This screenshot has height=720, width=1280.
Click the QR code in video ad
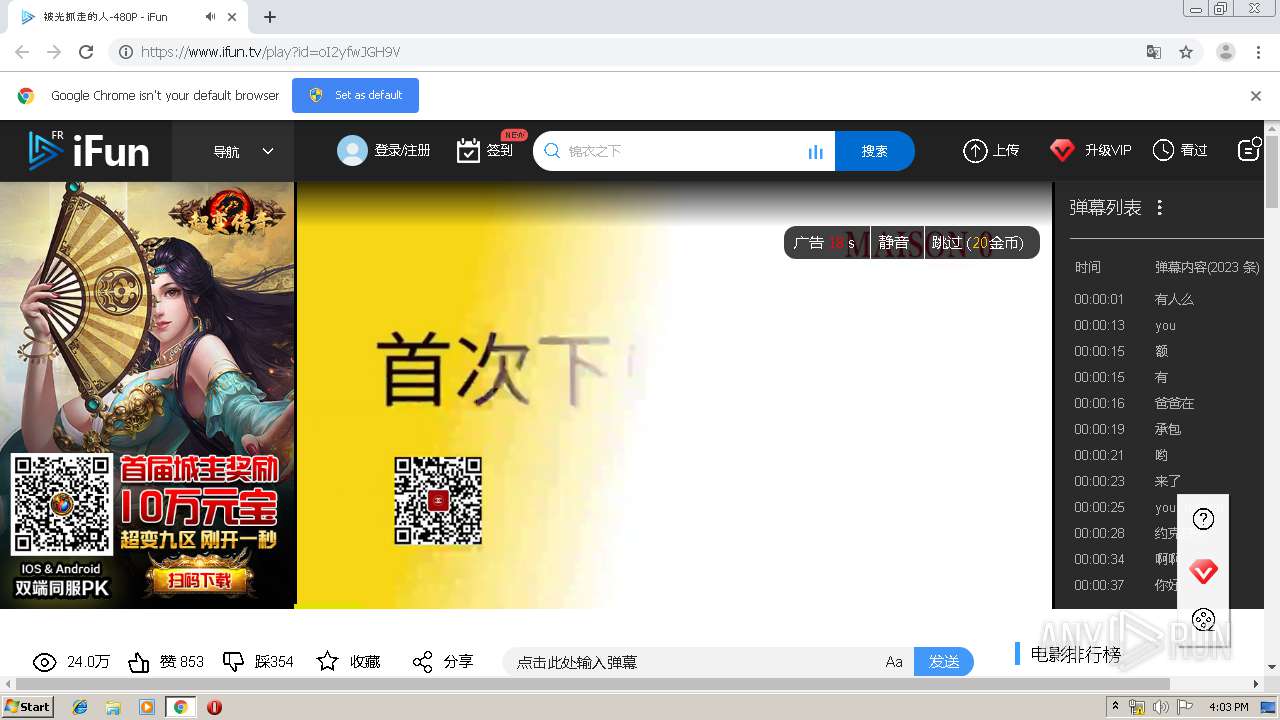tap(438, 500)
